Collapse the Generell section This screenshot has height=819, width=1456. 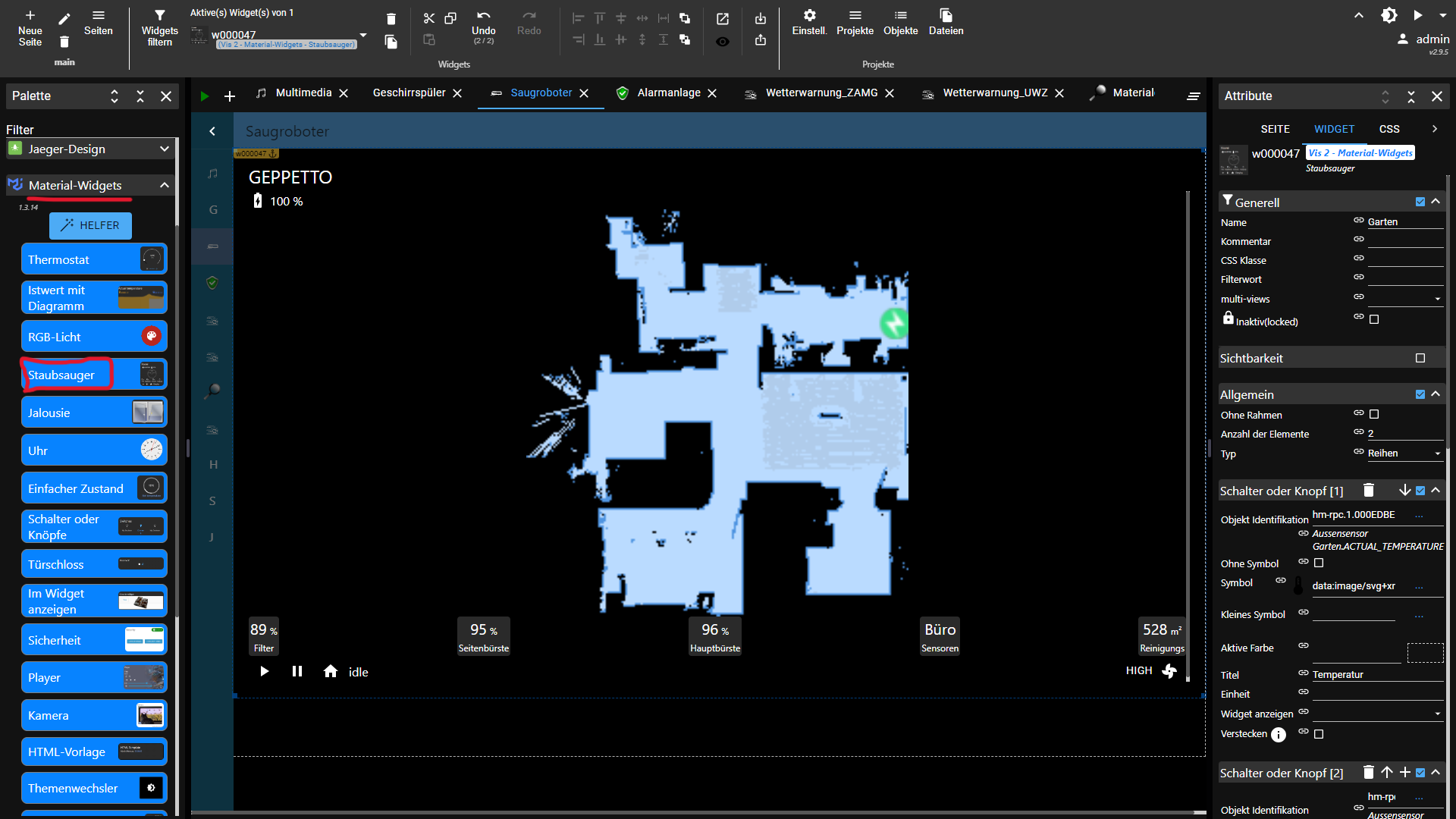pyautogui.click(x=1436, y=202)
